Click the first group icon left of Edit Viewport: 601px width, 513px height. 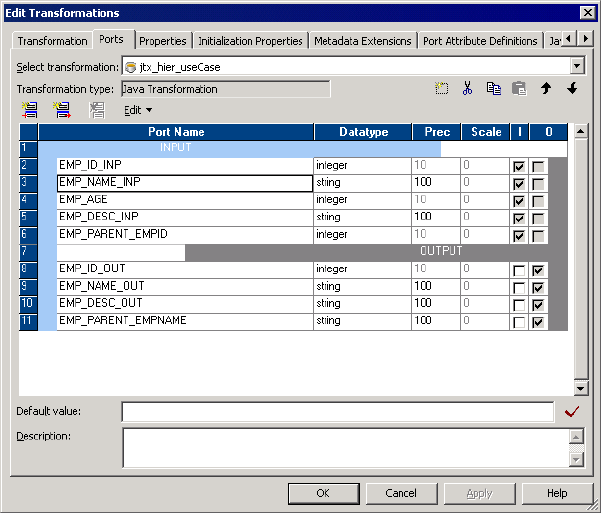point(28,110)
